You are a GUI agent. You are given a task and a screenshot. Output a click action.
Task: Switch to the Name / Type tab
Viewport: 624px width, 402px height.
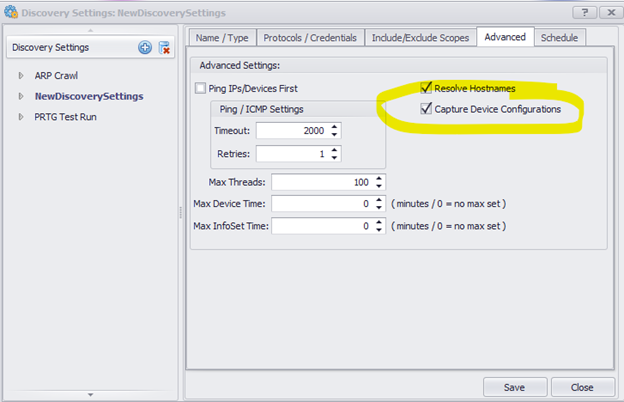pos(222,38)
